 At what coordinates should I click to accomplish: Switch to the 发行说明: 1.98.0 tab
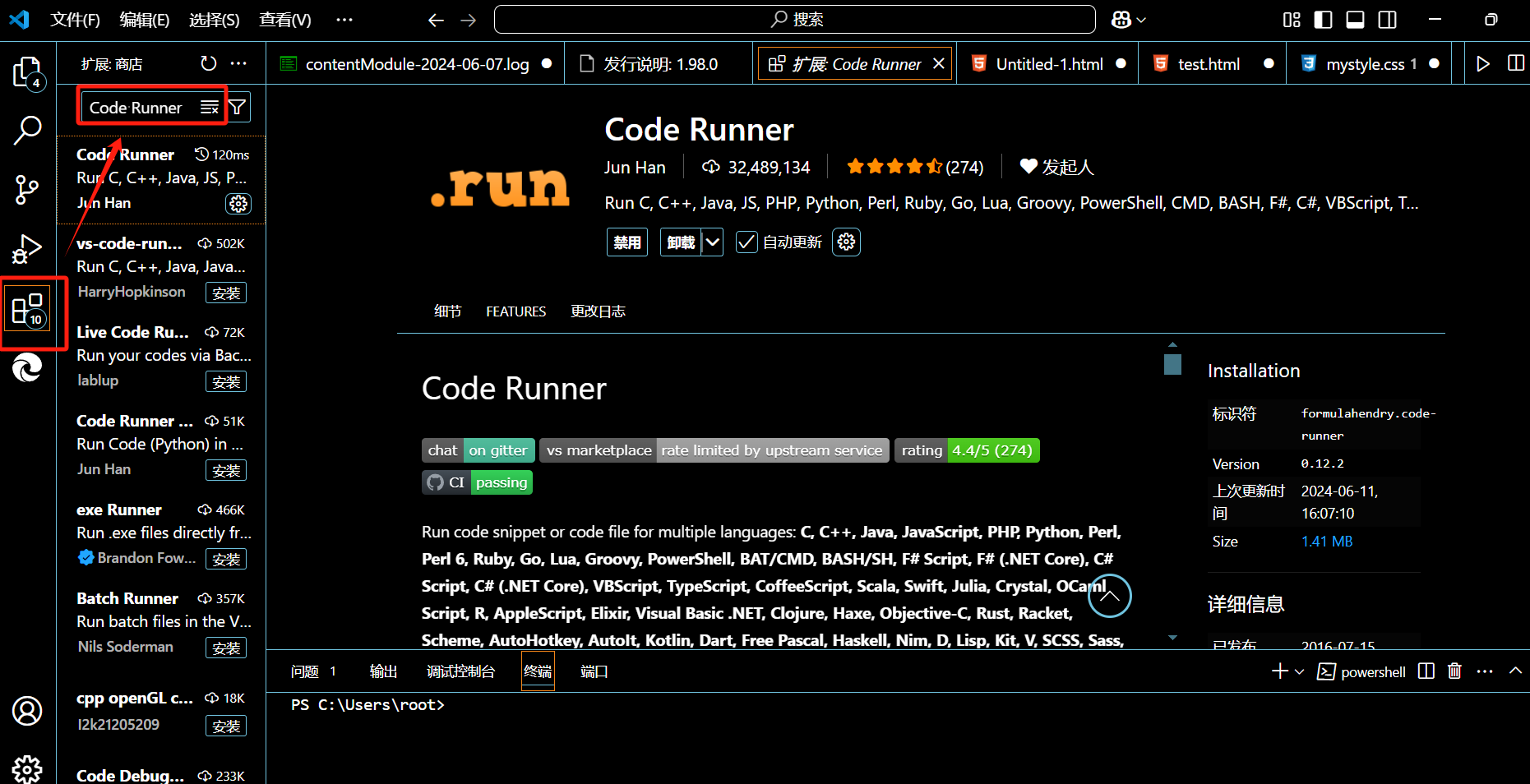coord(659,63)
